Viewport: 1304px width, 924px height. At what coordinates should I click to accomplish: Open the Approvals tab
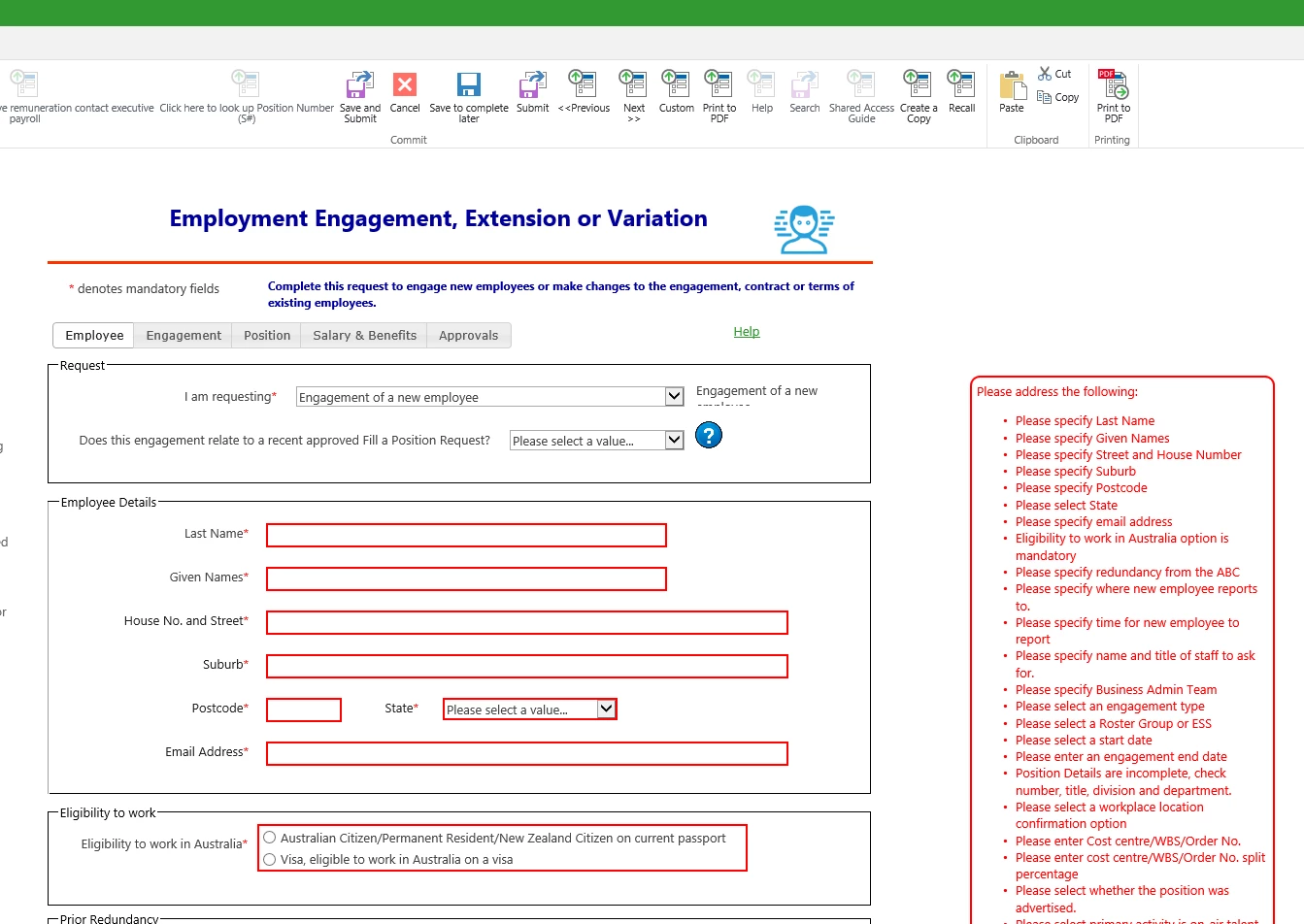tap(468, 336)
